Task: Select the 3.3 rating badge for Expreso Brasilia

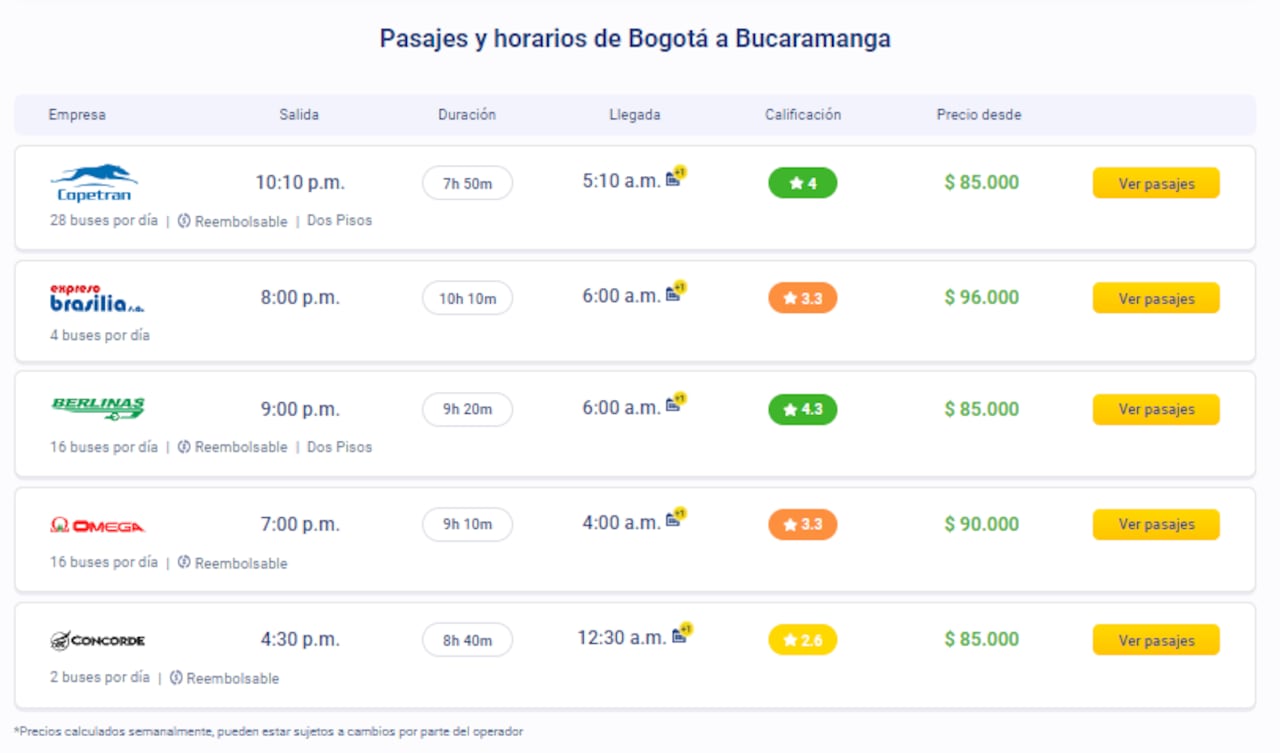Action: (802, 297)
